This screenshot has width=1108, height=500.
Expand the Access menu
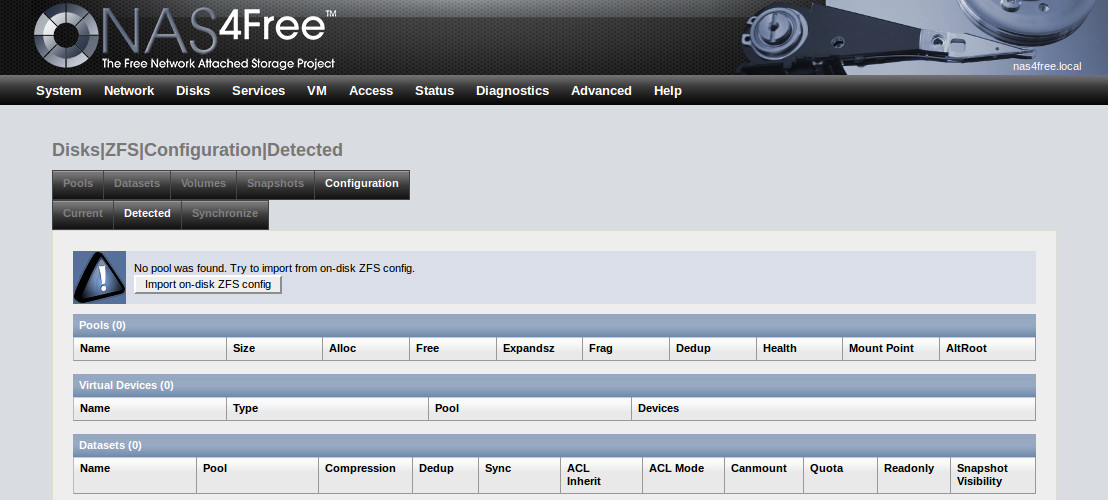pyautogui.click(x=371, y=91)
